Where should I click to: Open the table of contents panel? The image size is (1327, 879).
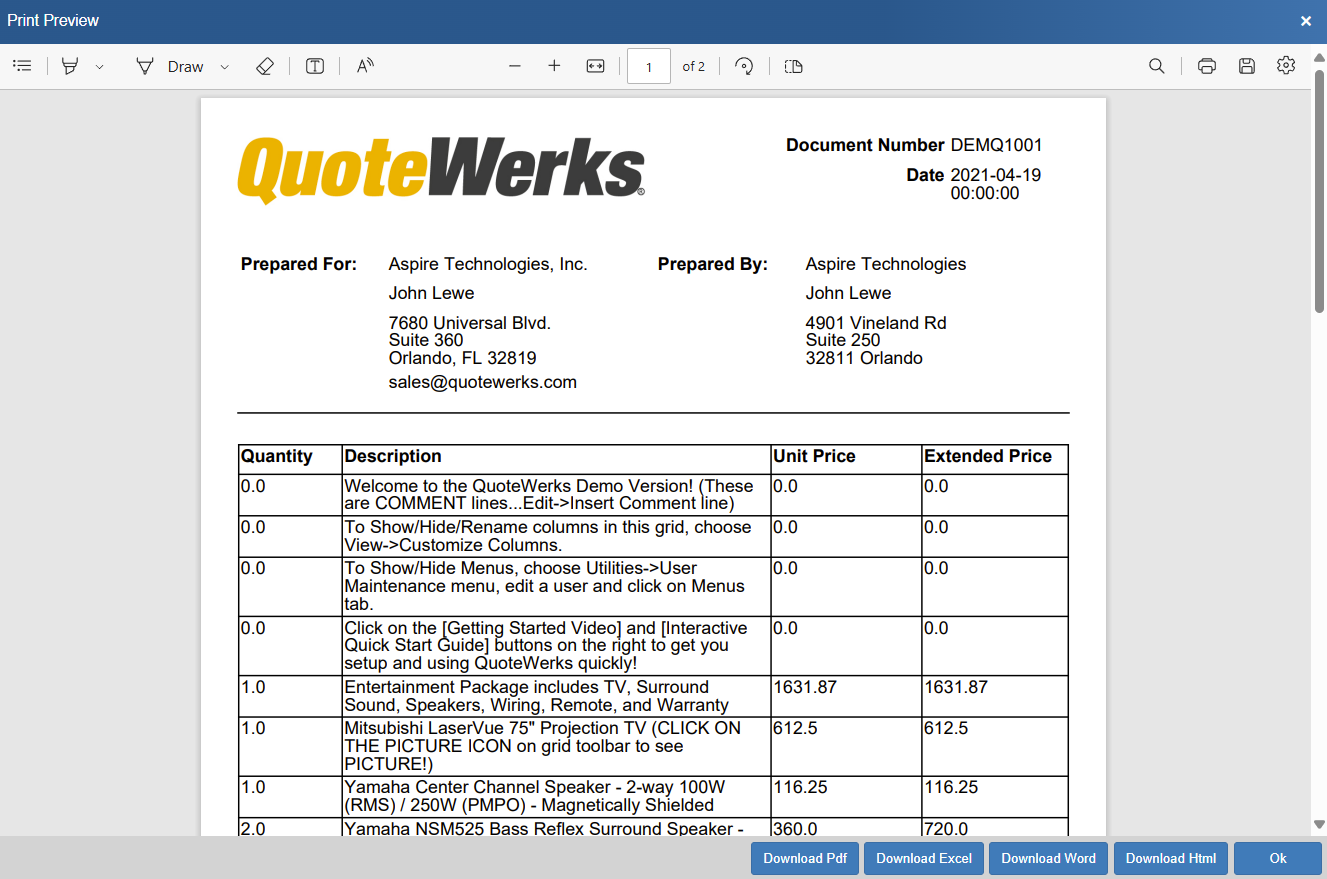coord(22,66)
